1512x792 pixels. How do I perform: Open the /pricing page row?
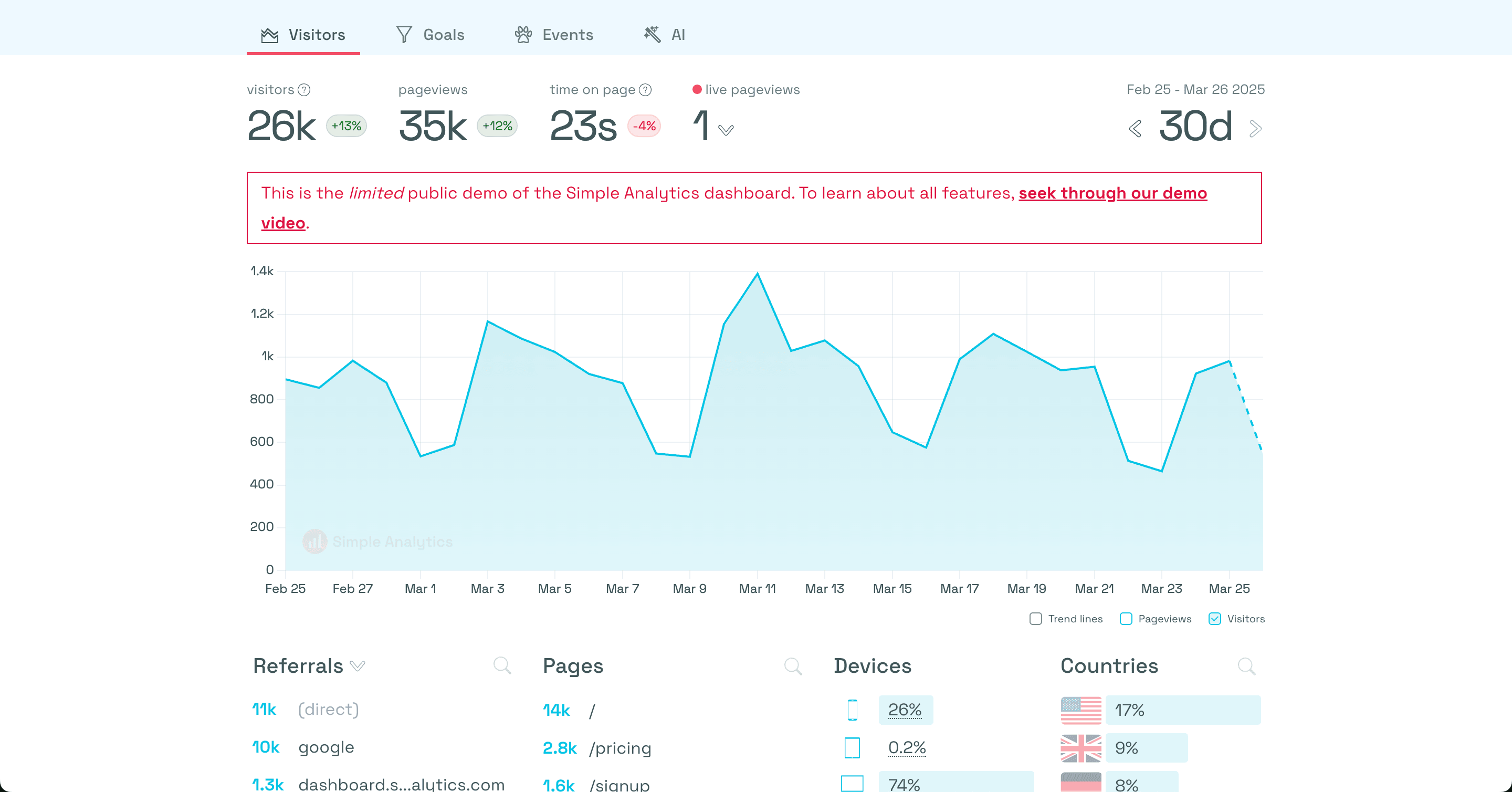pyautogui.click(x=672, y=747)
